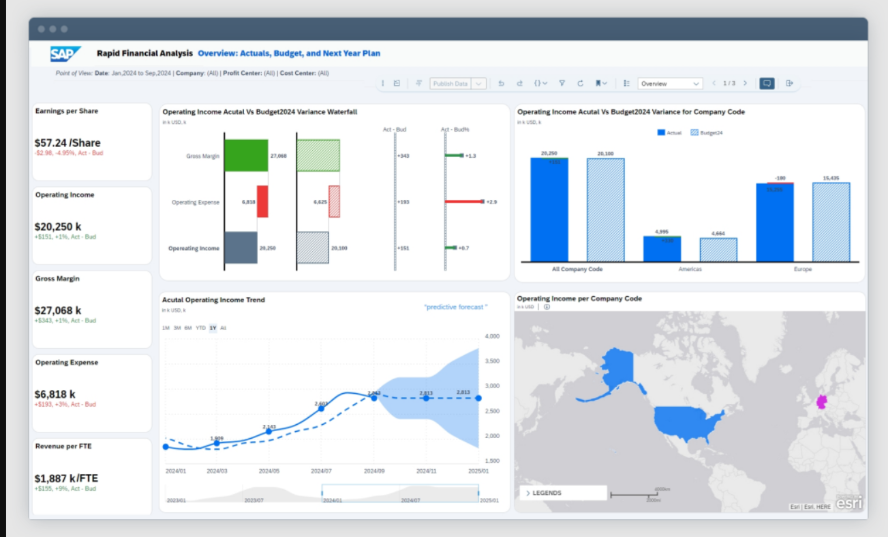888x537 pixels.
Task: Expand the LEGENDS panel on the map
Action: (563, 493)
